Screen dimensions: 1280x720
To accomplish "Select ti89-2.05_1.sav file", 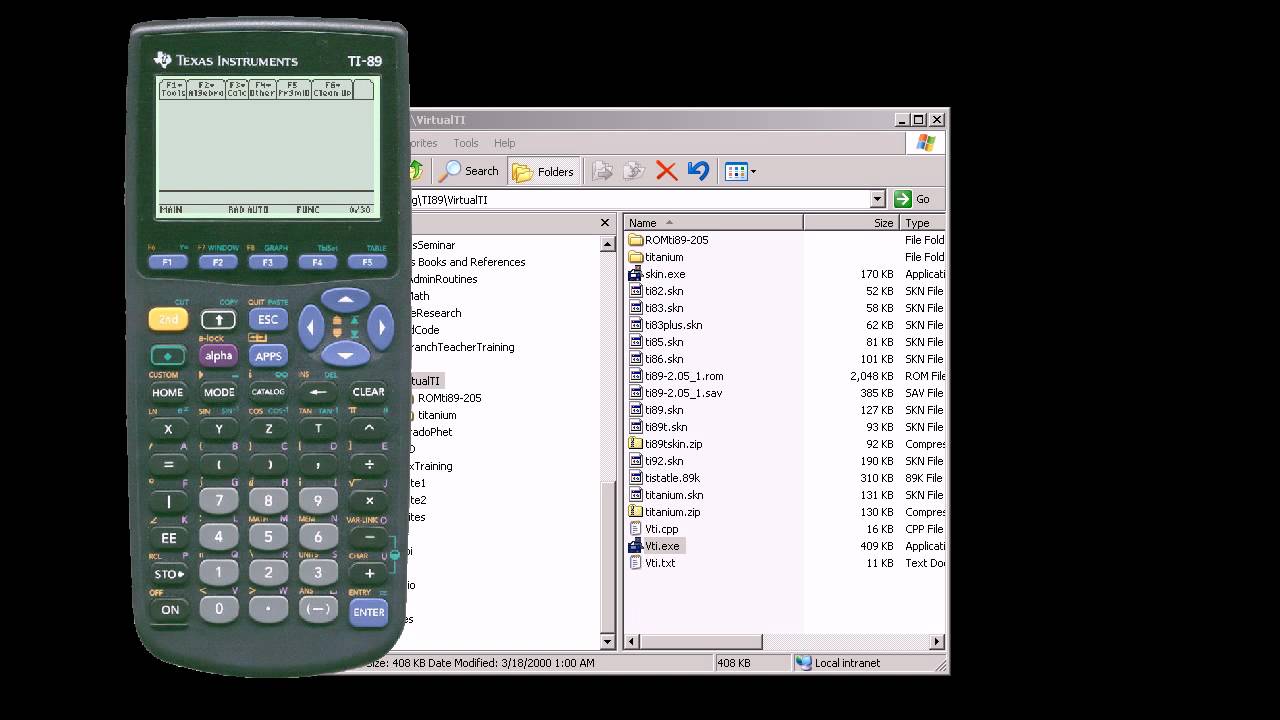I will click(676, 393).
